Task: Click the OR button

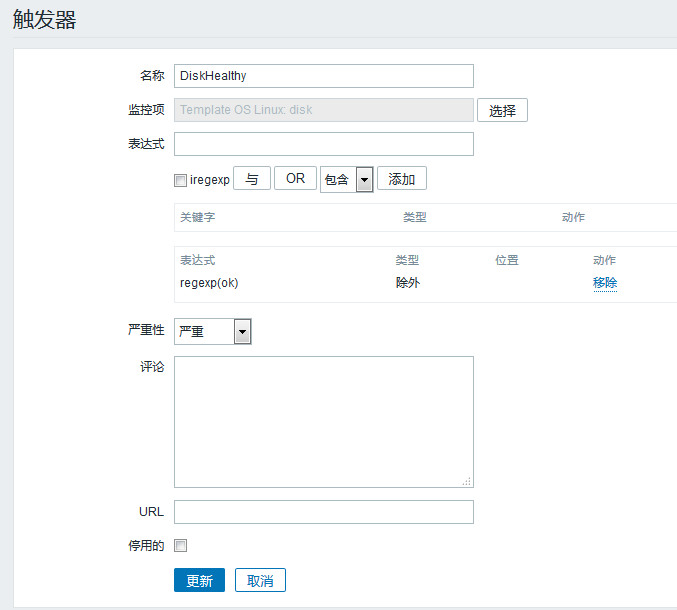Action: [x=295, y=178]
